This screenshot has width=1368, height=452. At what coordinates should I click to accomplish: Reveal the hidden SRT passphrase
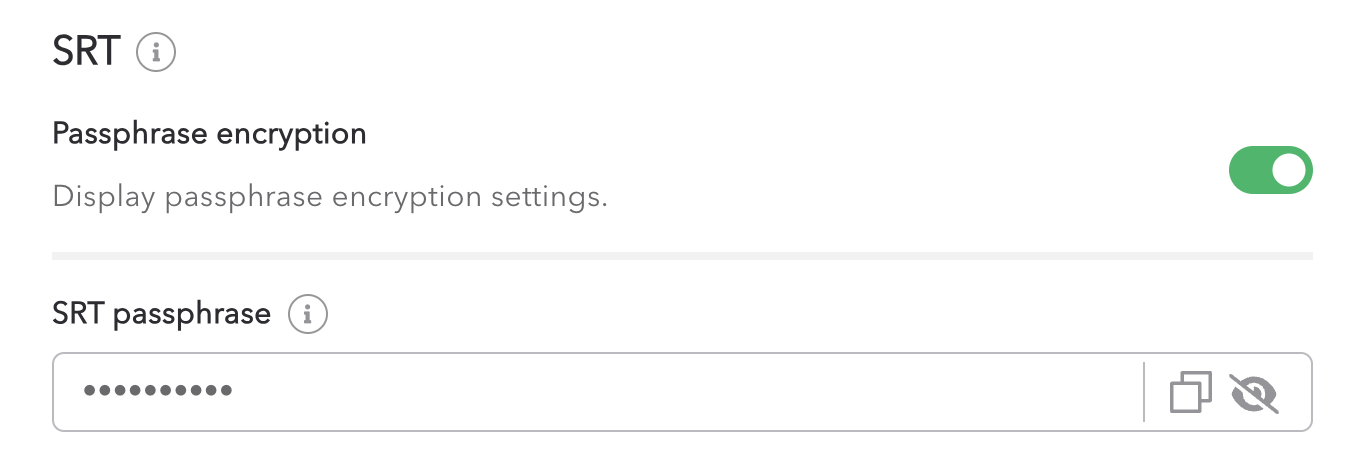point(1255,393)
